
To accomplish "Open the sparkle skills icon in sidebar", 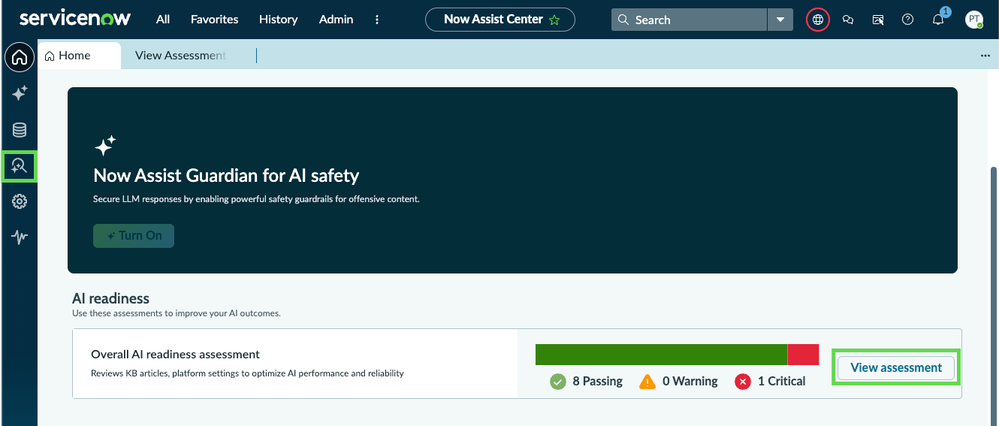I will (x=19, y=93).
